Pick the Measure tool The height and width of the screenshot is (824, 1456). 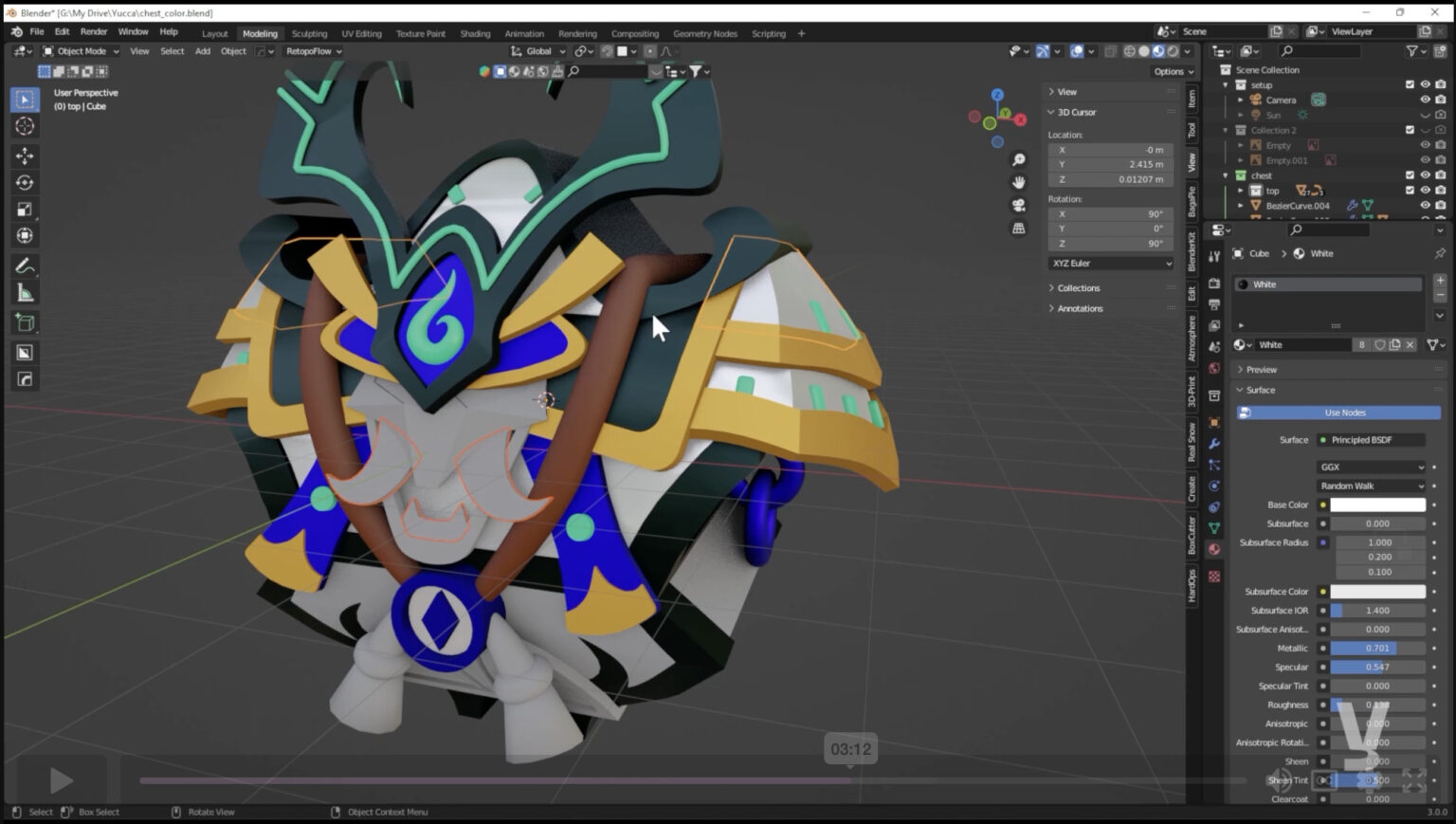coord(25,293)
